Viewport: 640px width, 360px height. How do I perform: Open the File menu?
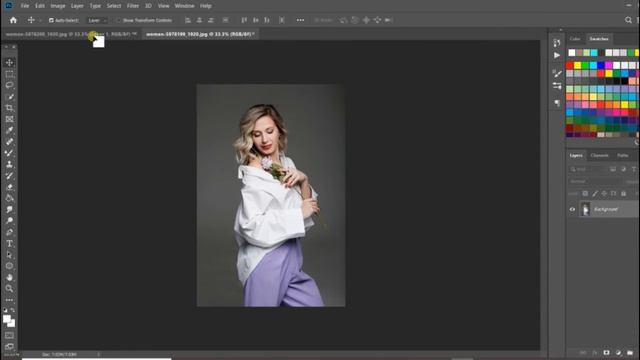tap(25, 6)
